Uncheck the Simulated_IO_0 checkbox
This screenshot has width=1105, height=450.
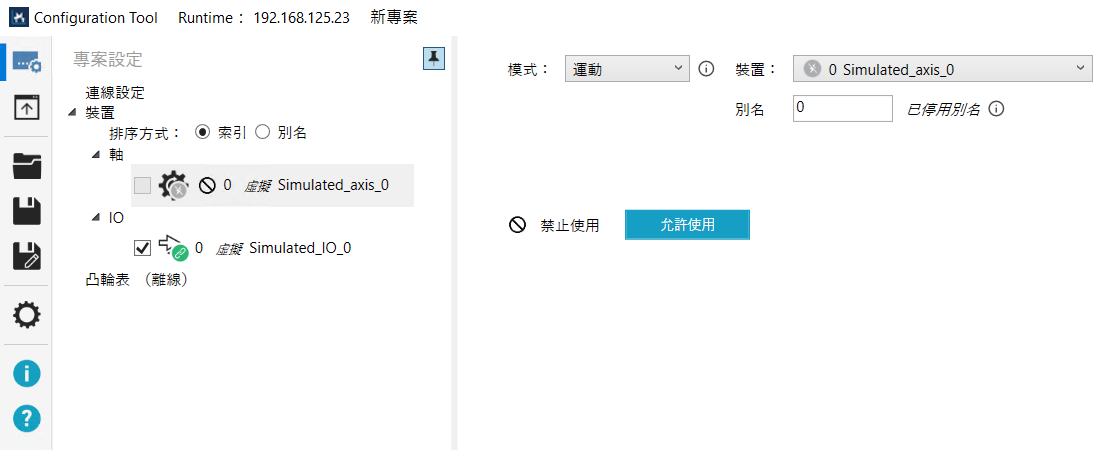142,248
